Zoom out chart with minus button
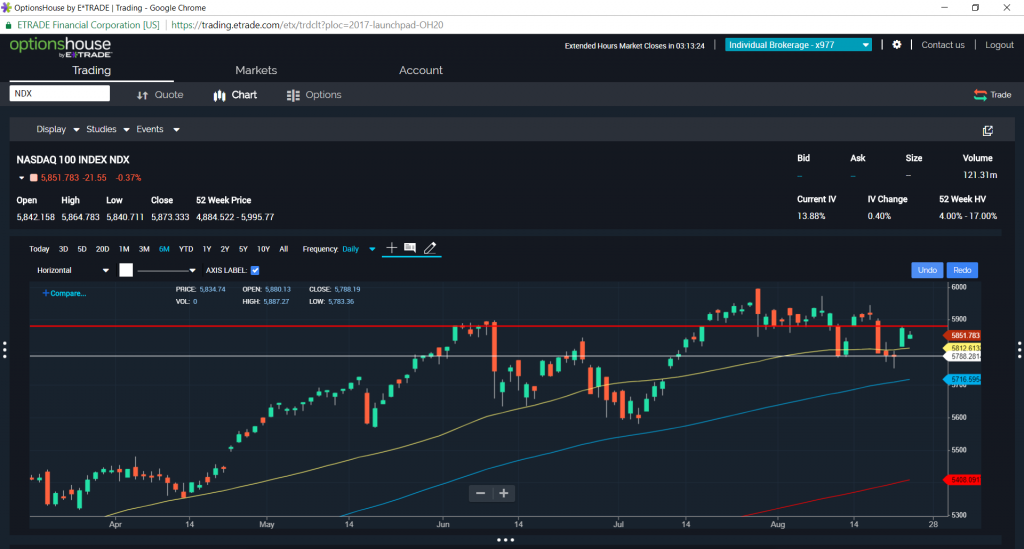Viewport: 1024px width, 549px height. [481, 493]
